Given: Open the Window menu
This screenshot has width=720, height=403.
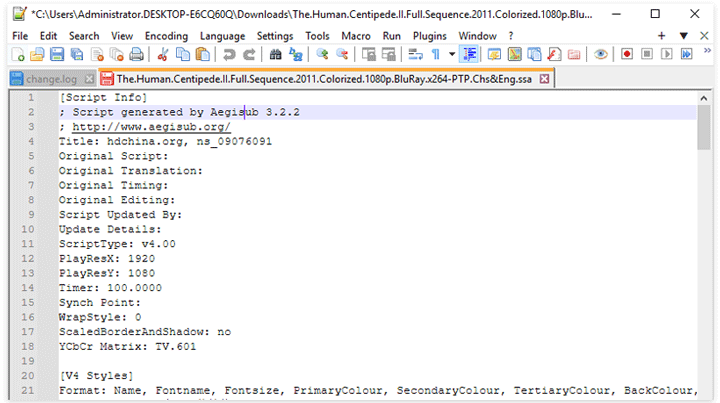Looking at the screenshot, I should tap(478, 36).
